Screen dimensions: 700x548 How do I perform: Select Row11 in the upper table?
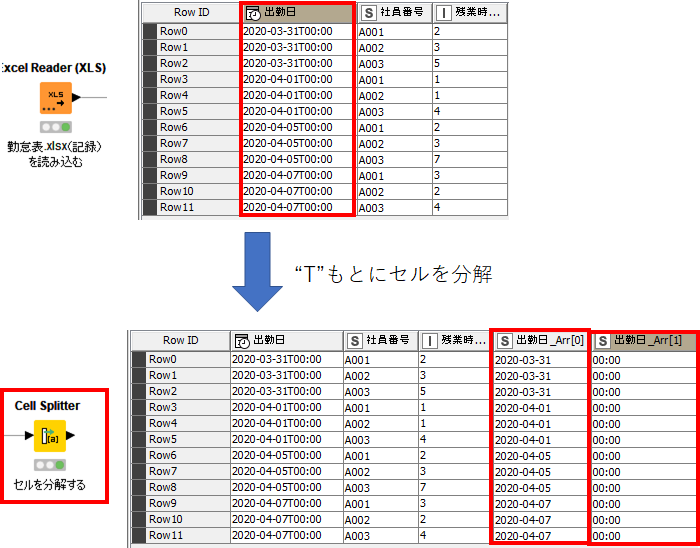click(x=191, y=208)
